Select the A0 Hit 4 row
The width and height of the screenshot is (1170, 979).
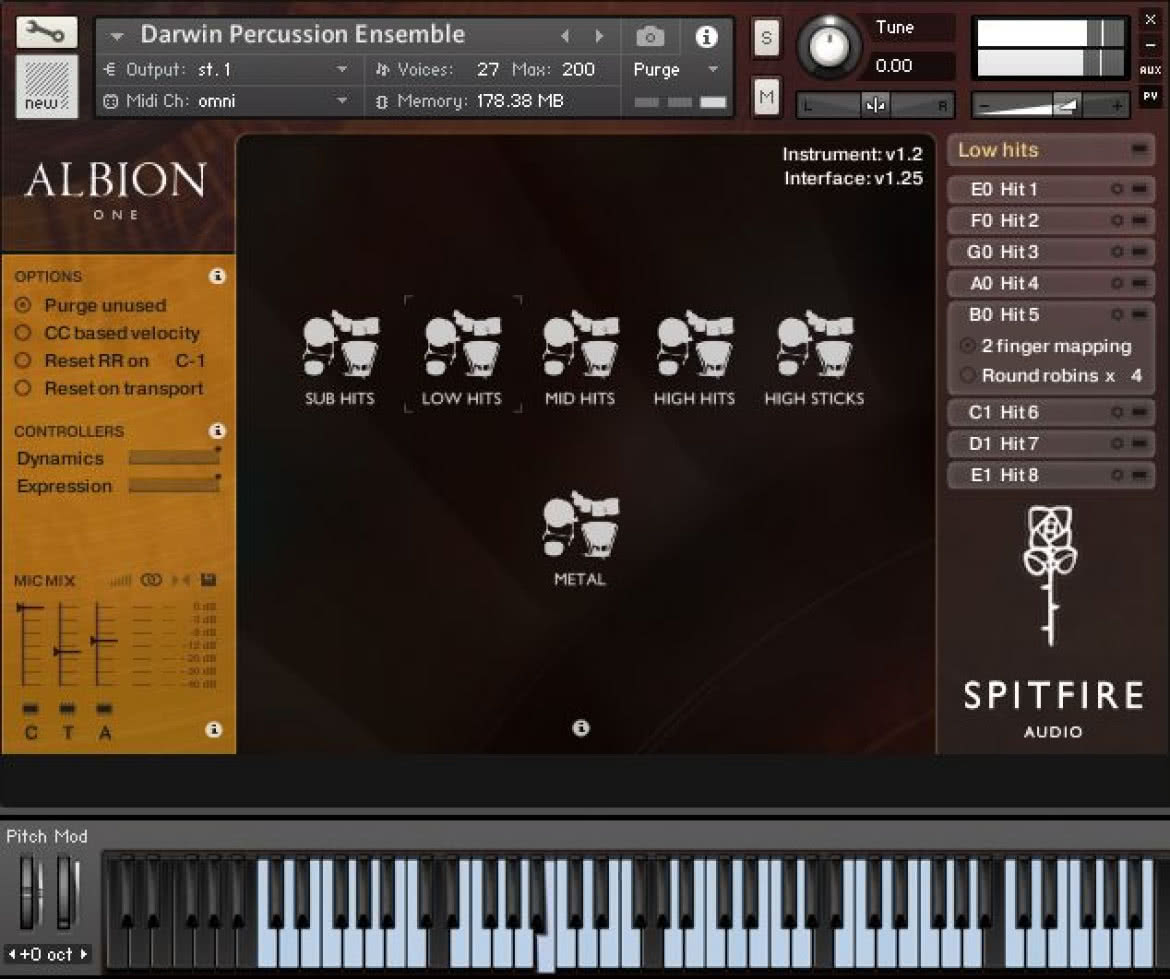coord(1051,283)
